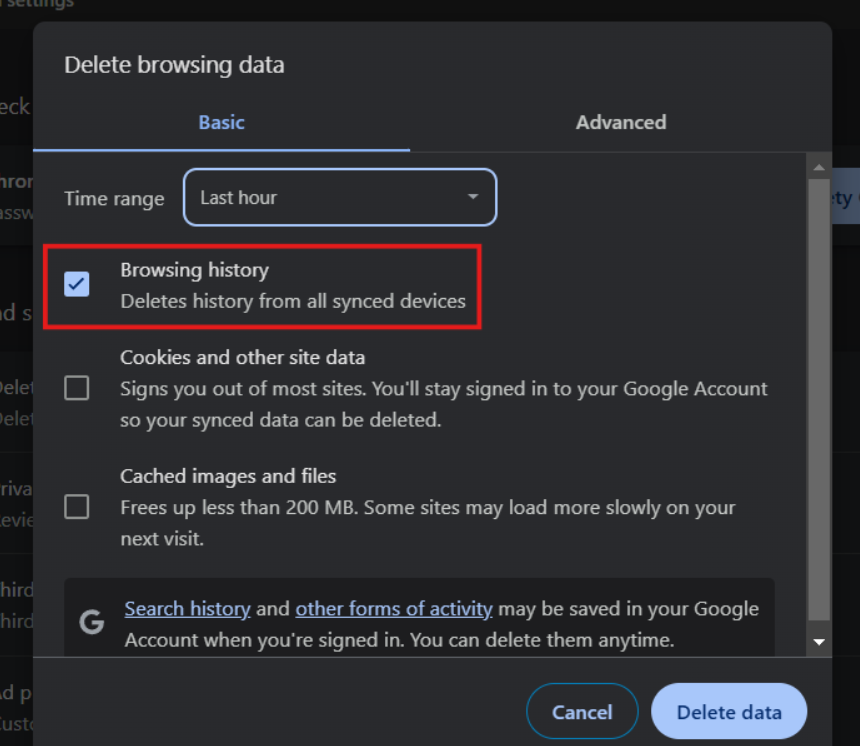Follow the other forms of activity link
860x746 pixels.
tap(393, 608)
